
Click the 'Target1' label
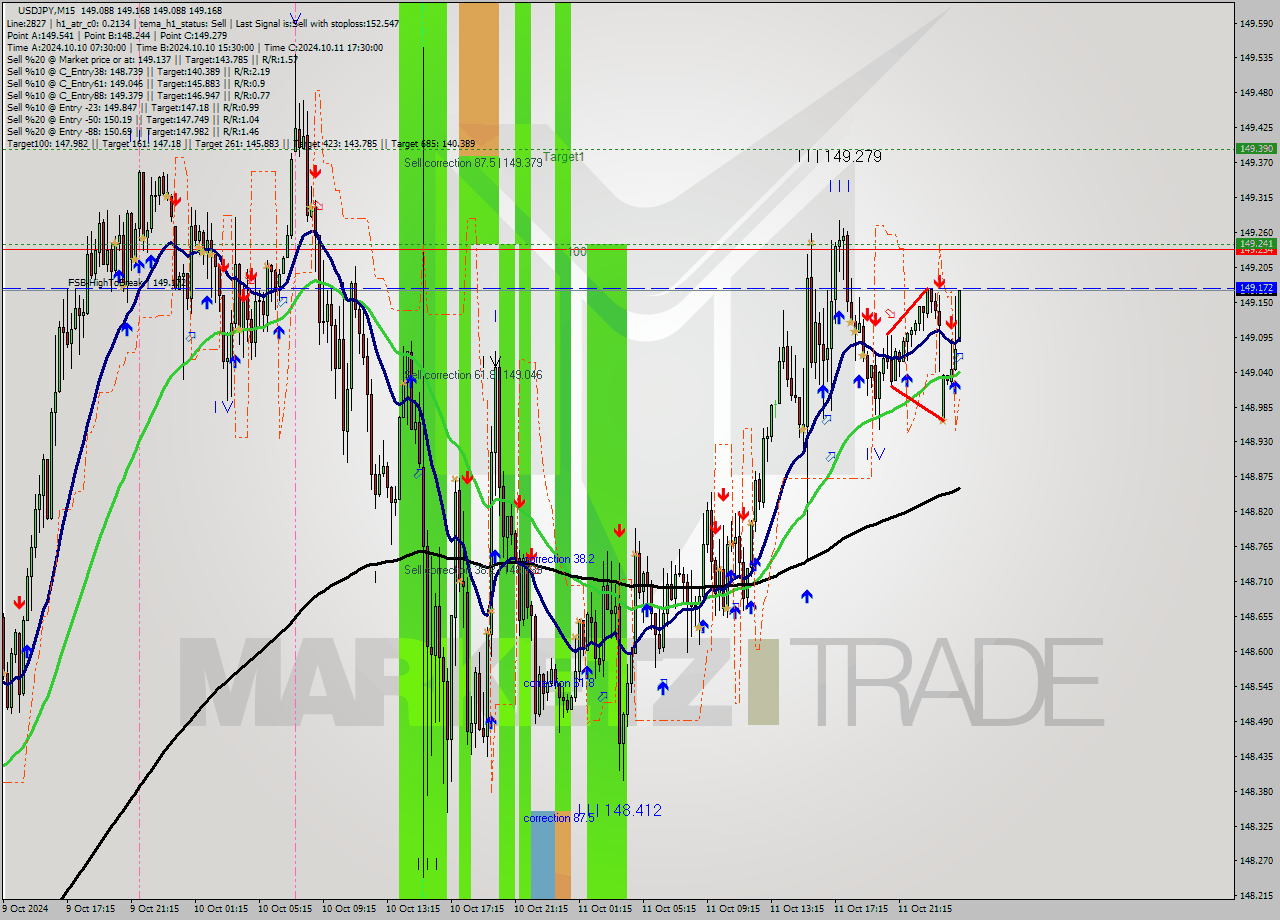click(564, 157)
